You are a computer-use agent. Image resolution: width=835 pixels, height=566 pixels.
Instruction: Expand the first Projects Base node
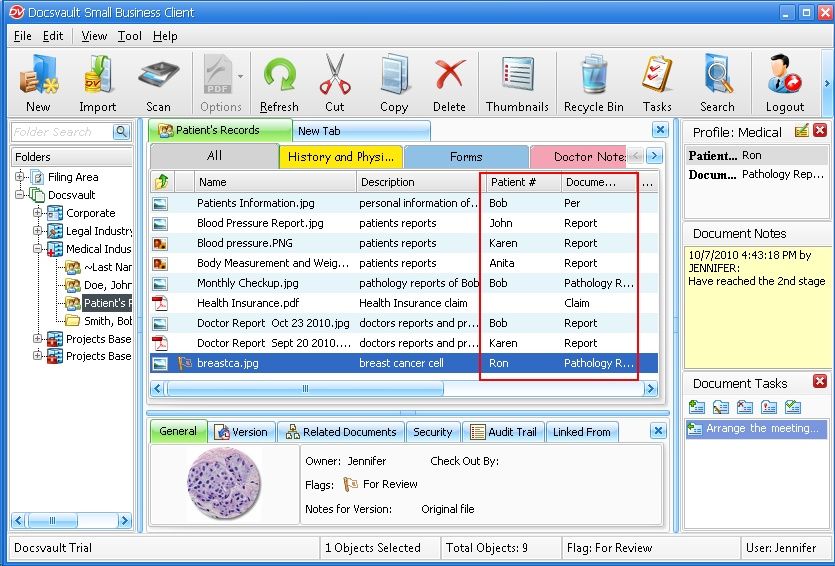pos(37,339)
